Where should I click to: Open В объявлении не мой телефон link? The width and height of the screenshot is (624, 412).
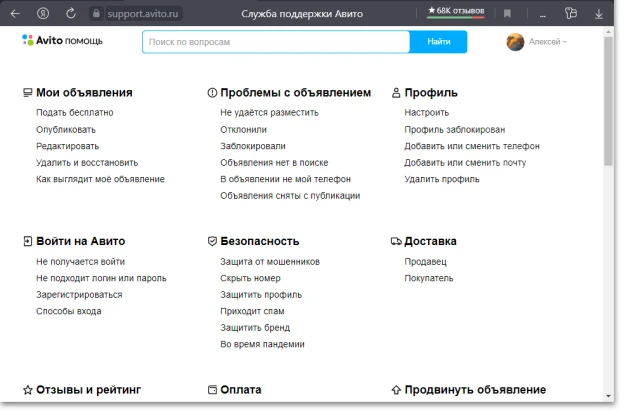[286, 180]
